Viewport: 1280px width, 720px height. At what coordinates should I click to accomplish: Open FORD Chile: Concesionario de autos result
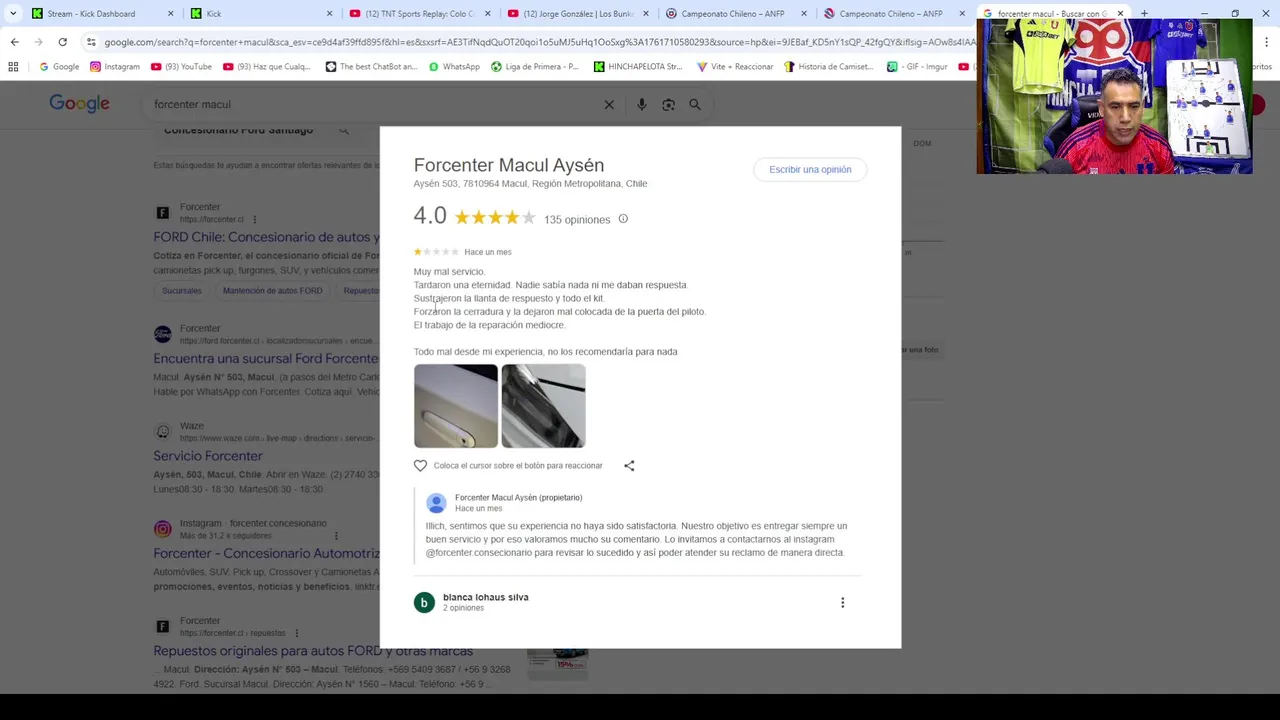click(266, 237)
